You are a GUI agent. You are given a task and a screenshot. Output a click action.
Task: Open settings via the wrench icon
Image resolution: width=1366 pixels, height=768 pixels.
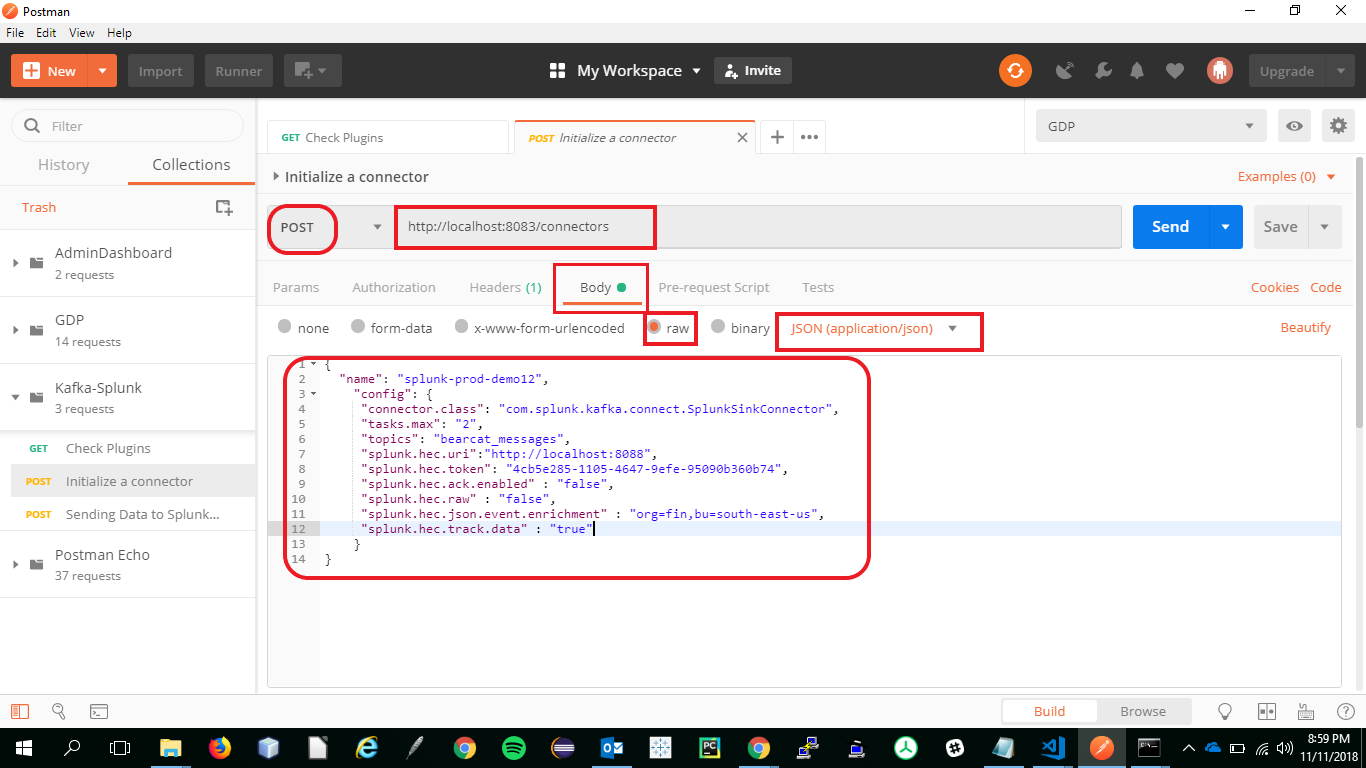tap(1103, 71)
